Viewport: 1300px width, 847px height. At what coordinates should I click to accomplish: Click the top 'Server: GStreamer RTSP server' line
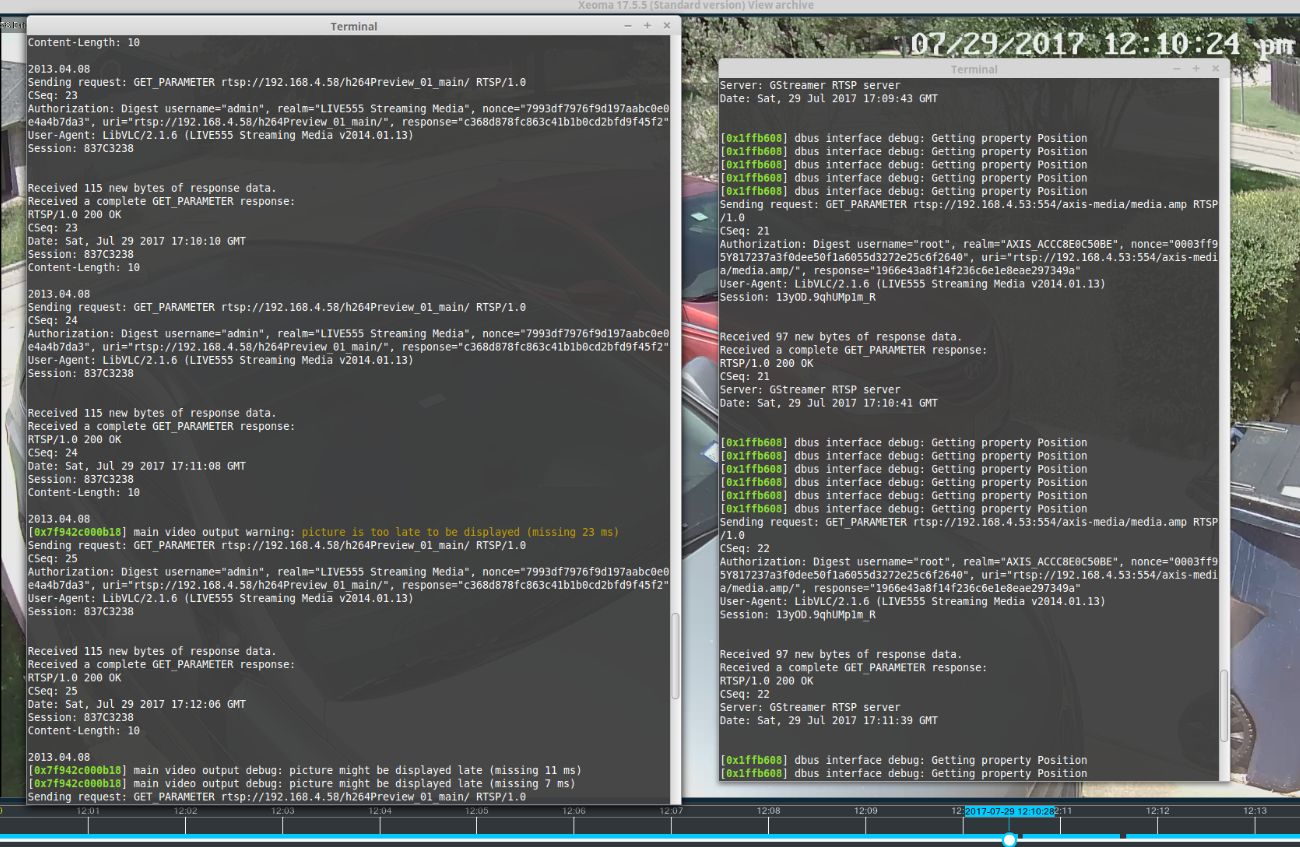point(810,86)
